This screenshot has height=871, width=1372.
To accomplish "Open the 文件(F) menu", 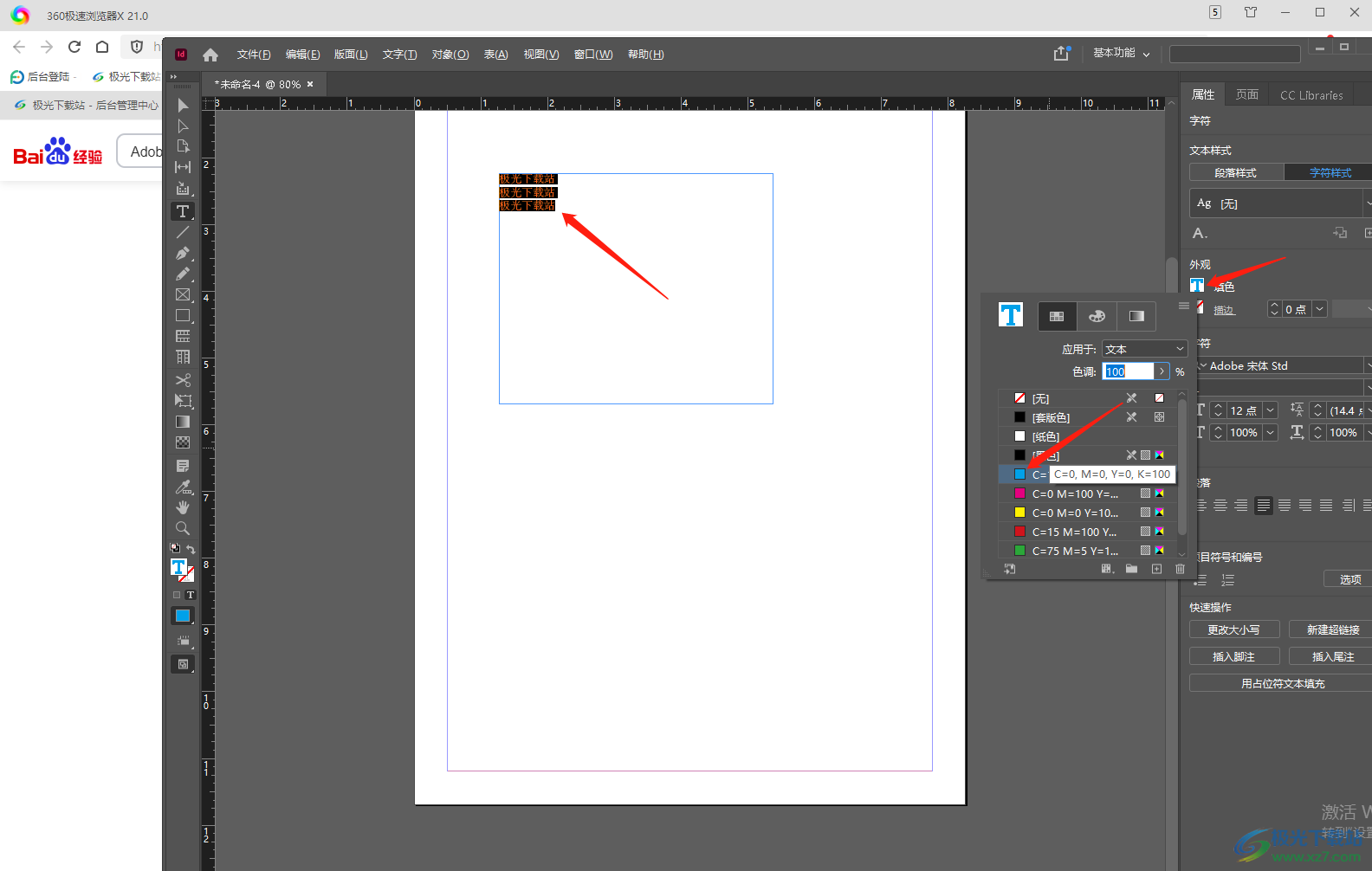I will pos(254,55).
